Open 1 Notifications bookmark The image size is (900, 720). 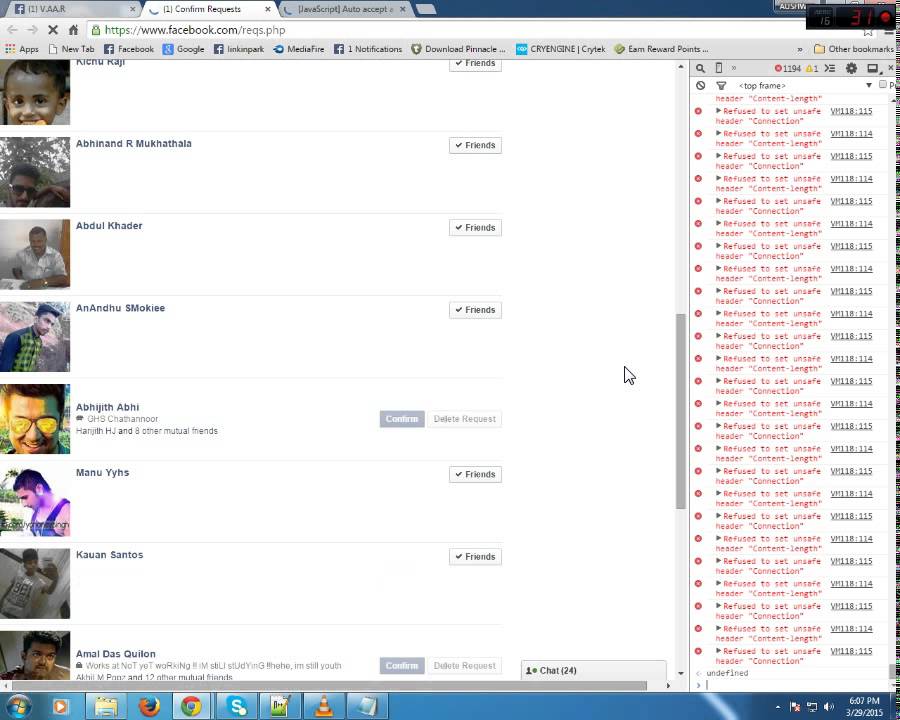(368, 49)
